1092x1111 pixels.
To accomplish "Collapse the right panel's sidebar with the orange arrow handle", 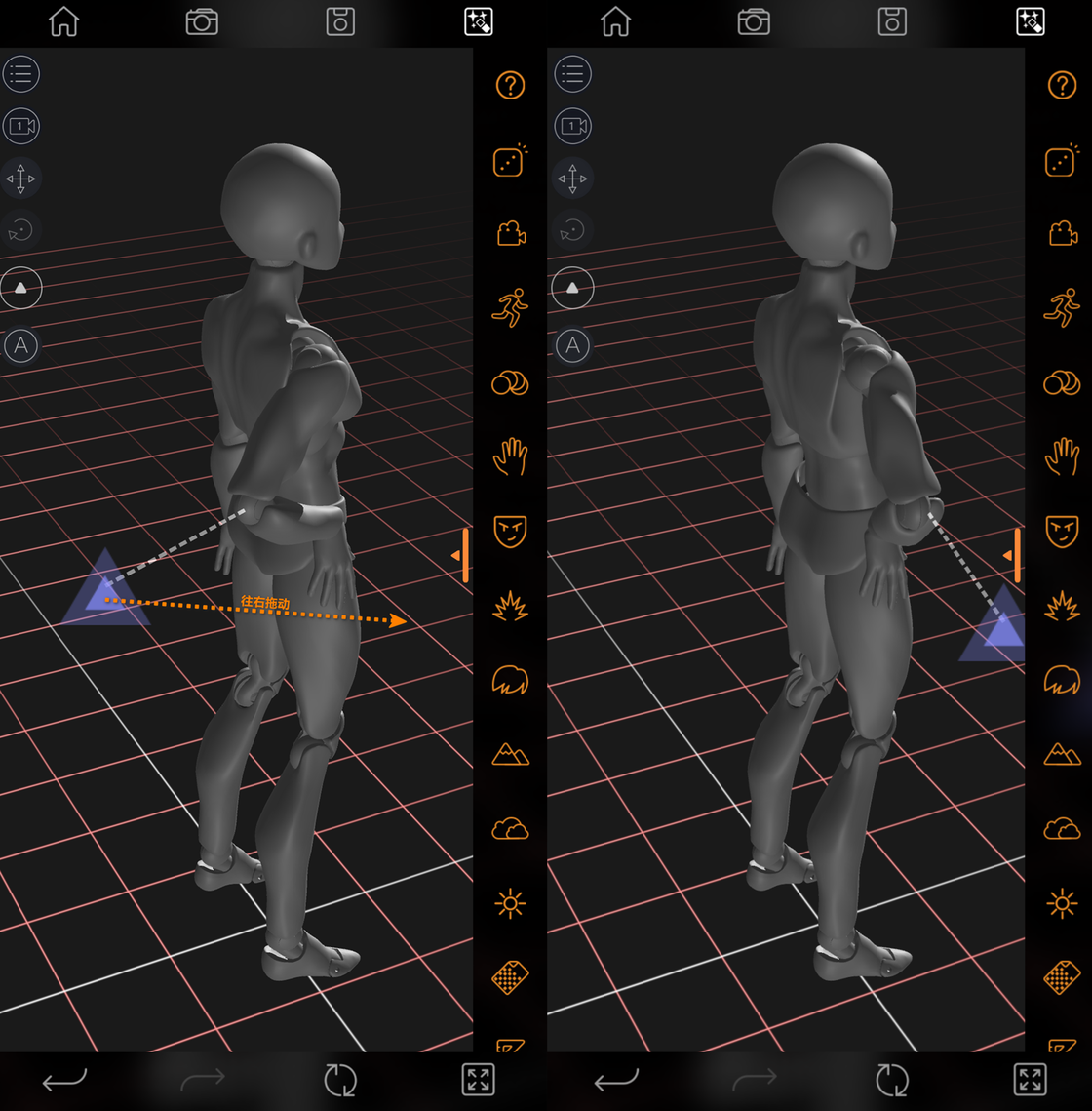I will coord(1013,556).
